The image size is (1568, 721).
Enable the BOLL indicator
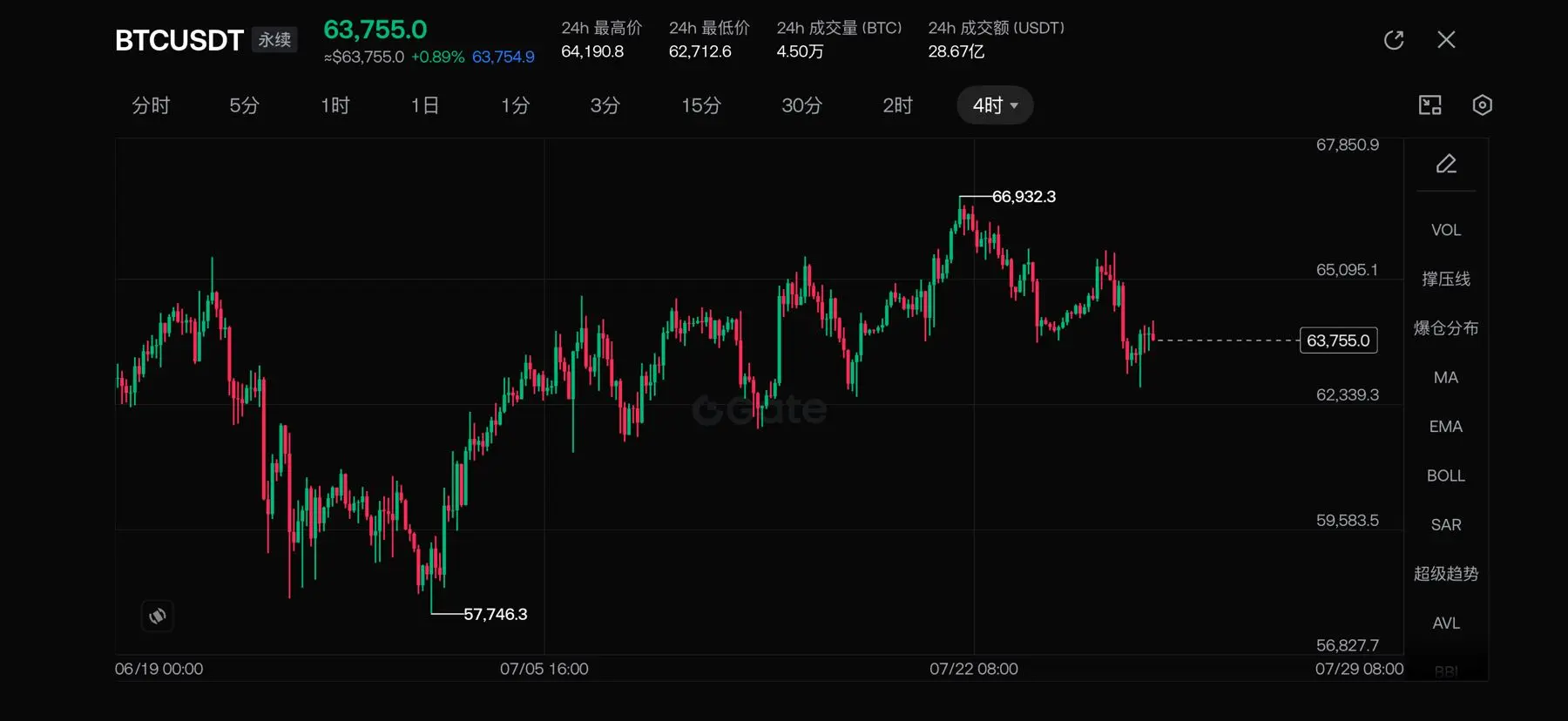1446,475
